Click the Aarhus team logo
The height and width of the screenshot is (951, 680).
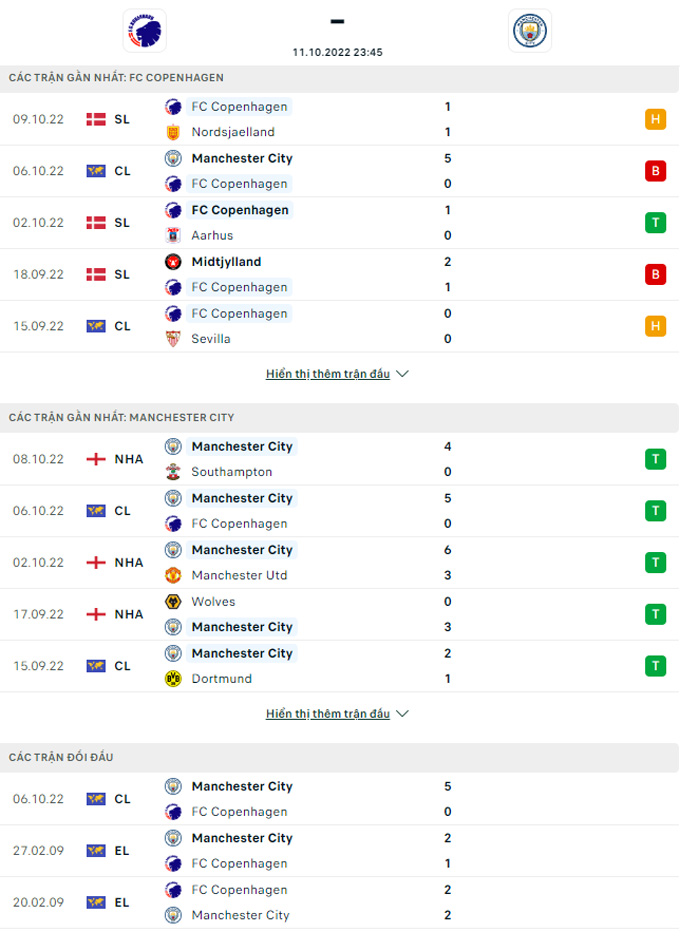tap(173, 236)
